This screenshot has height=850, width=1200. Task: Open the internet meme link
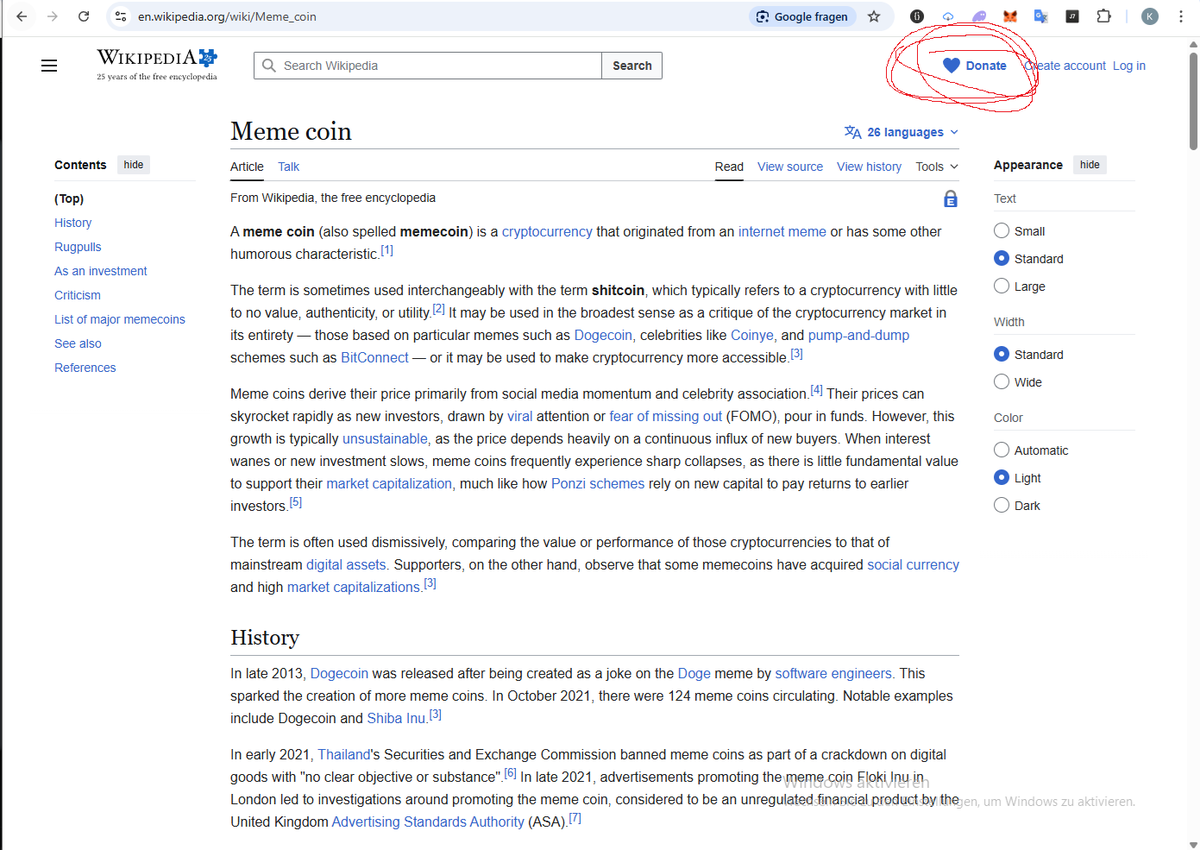[782, 232]
